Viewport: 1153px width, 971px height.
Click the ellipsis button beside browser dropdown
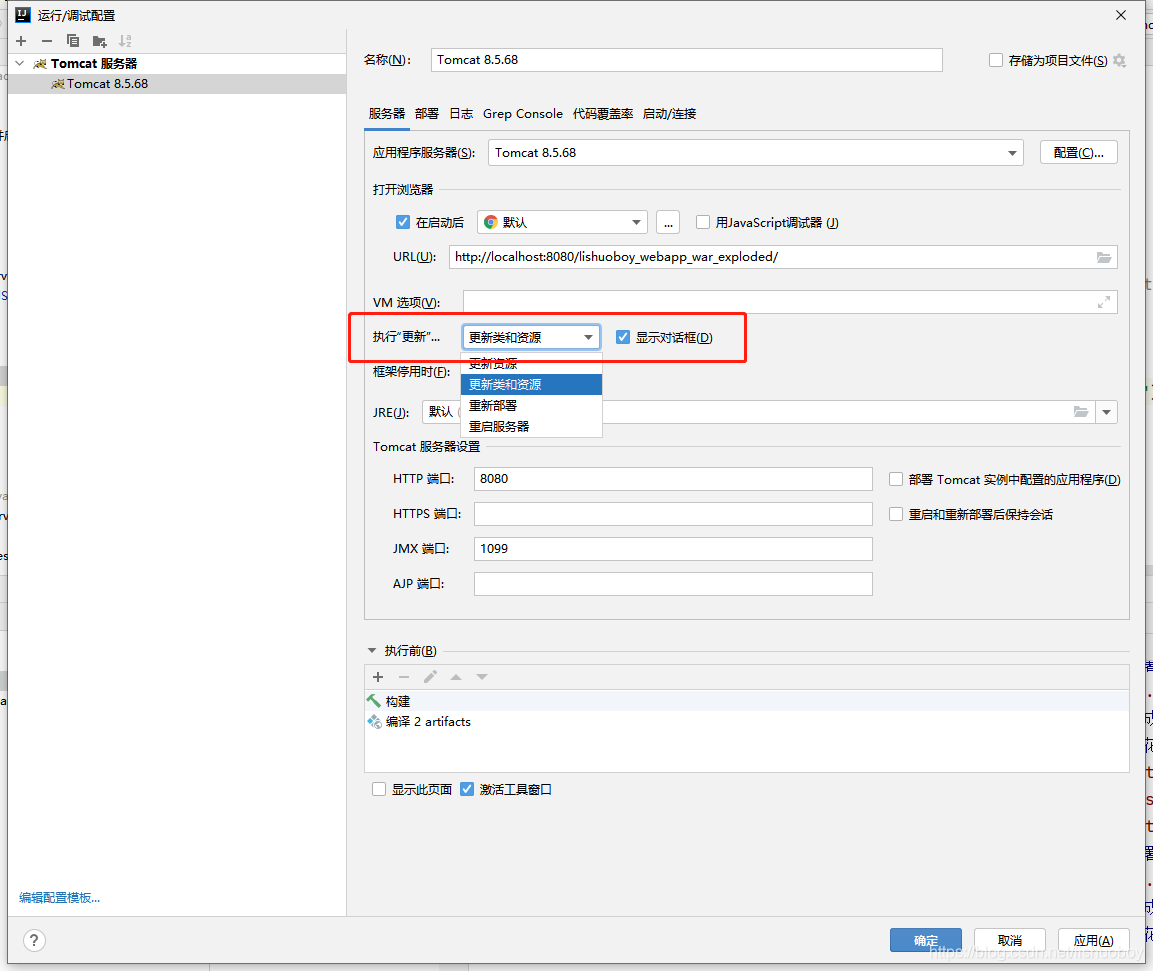[668, 222]
